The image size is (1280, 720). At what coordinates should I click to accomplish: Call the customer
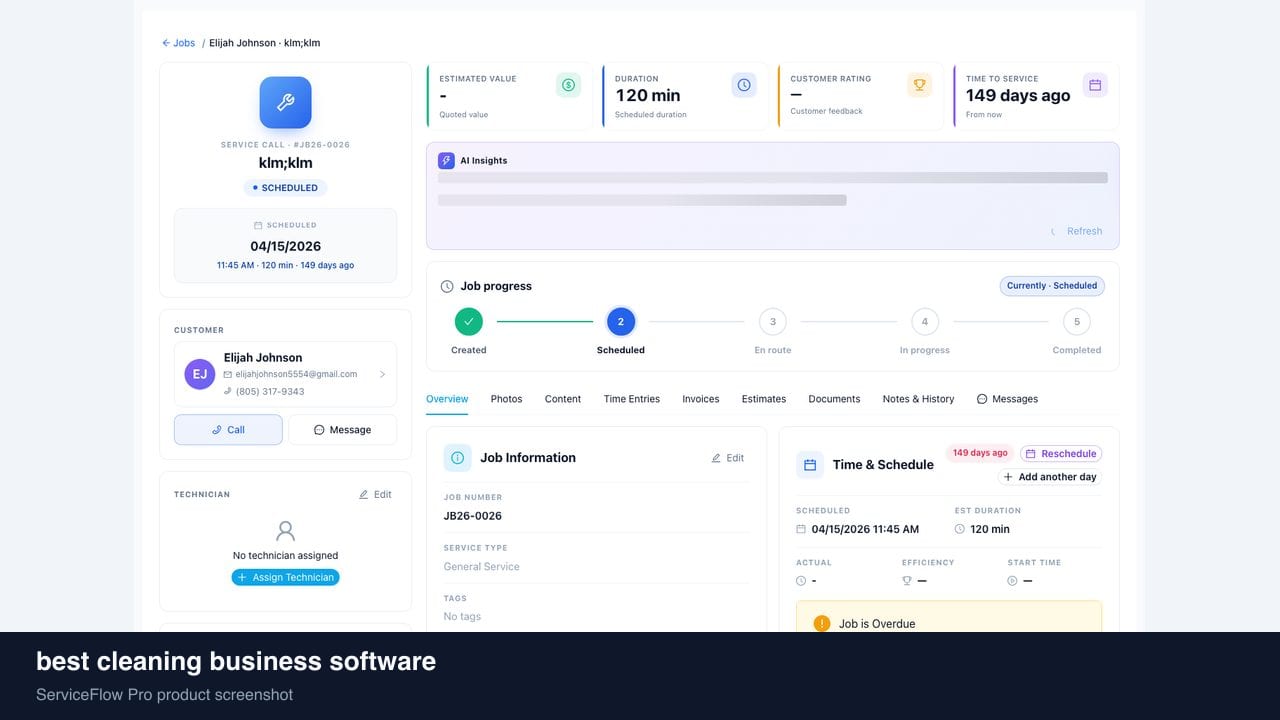pyautogui.click(x=228, y=430)
